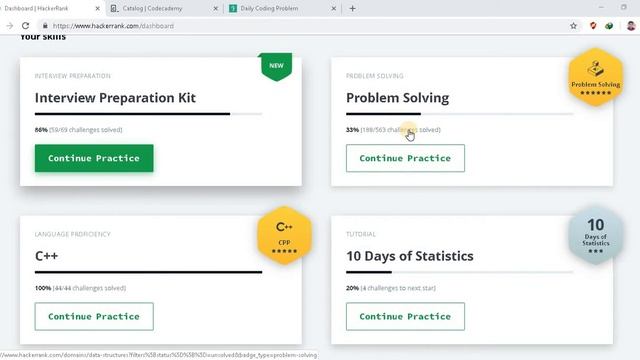Screen dimensions: 640x360
Task: Open a new browser tab
Action: click(x=353, y=8)
